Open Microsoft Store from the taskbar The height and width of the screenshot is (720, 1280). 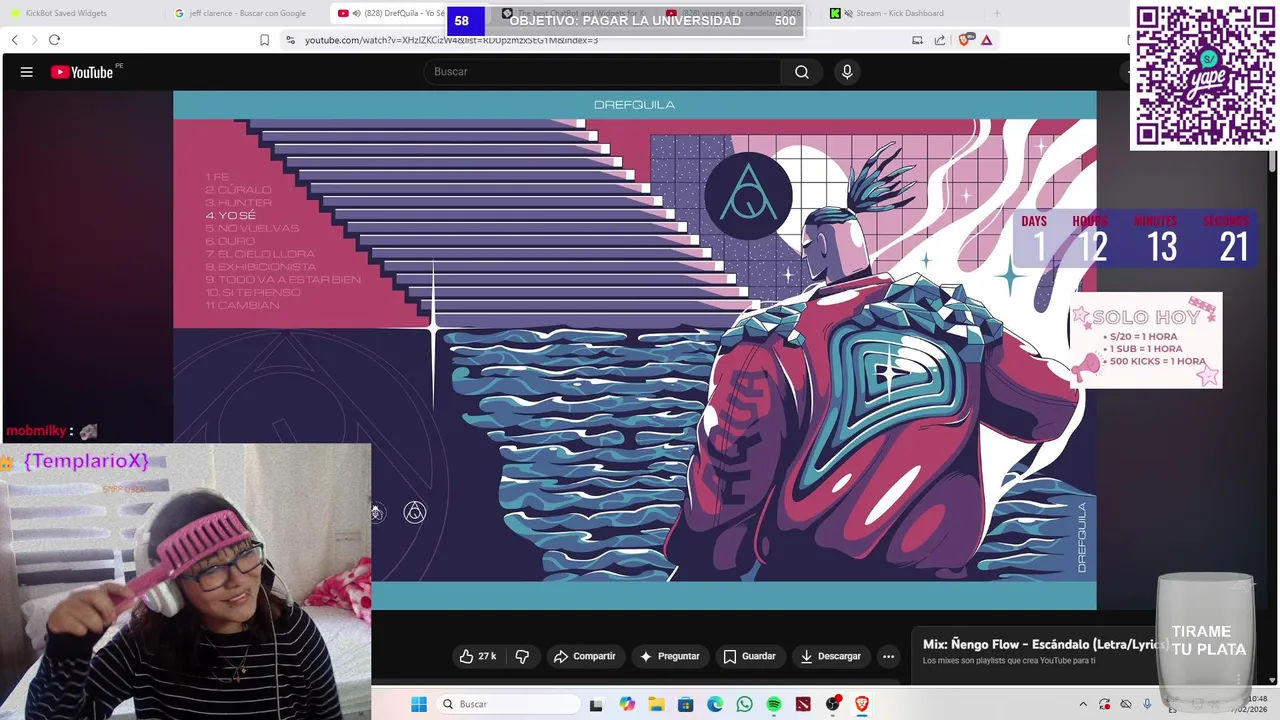click(x=685, y=704)
